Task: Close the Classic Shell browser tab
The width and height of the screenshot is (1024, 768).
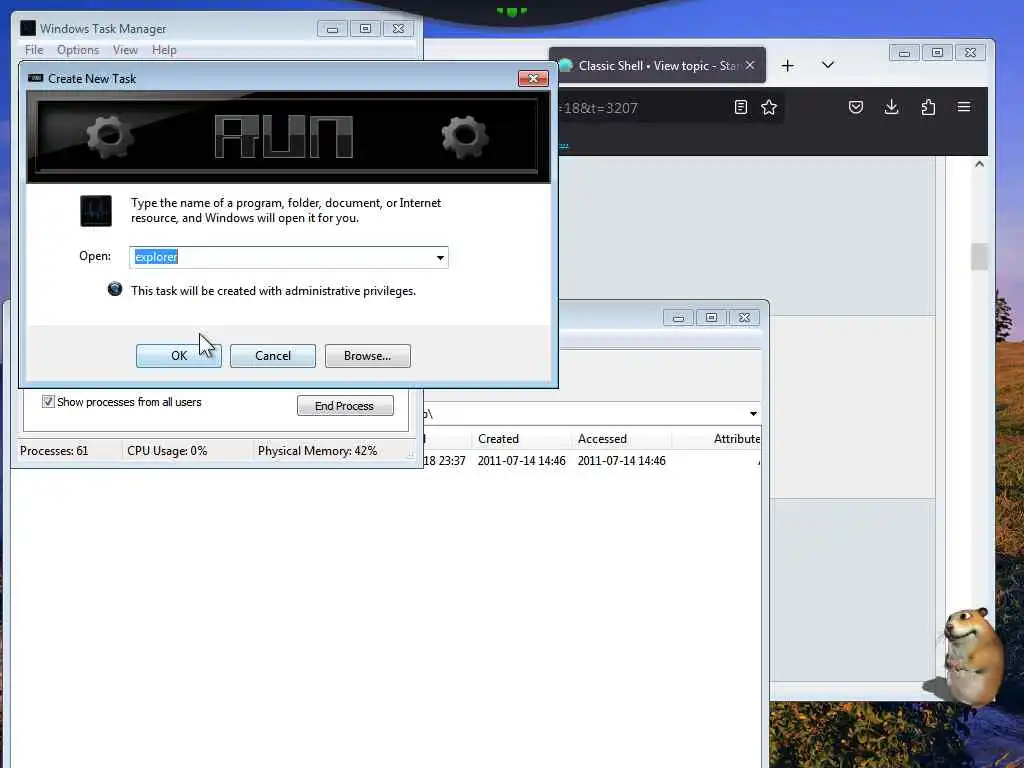Action: click(x=750, y=65)
